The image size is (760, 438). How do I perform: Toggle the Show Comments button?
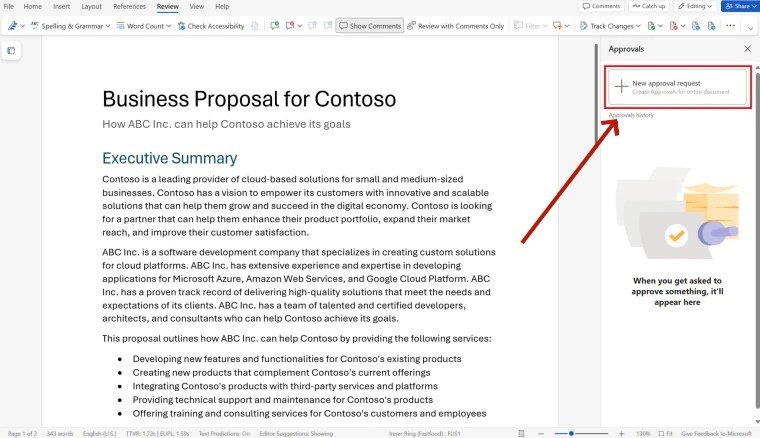(x=370, y=26)
